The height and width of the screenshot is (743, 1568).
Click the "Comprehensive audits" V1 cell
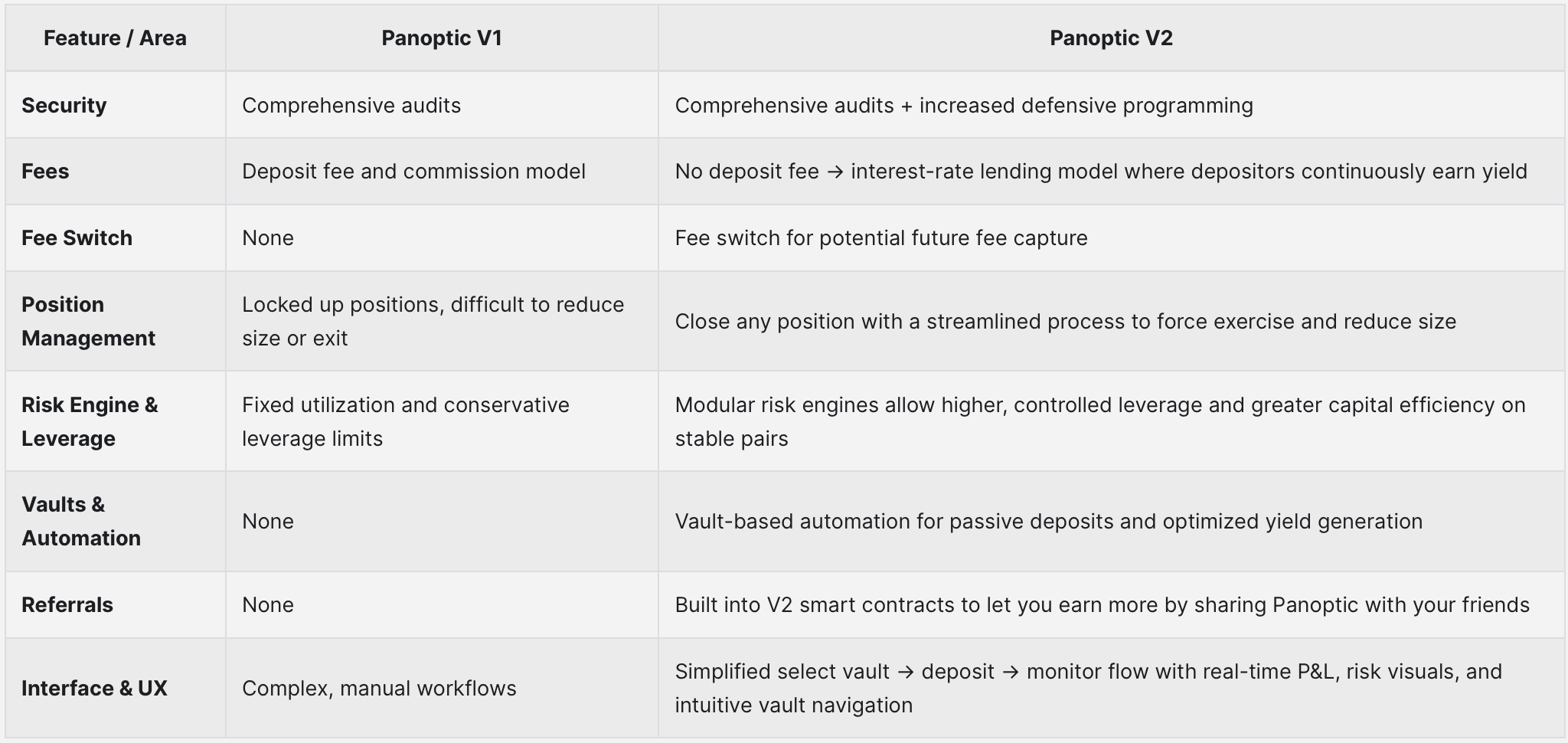pos(351,105)
